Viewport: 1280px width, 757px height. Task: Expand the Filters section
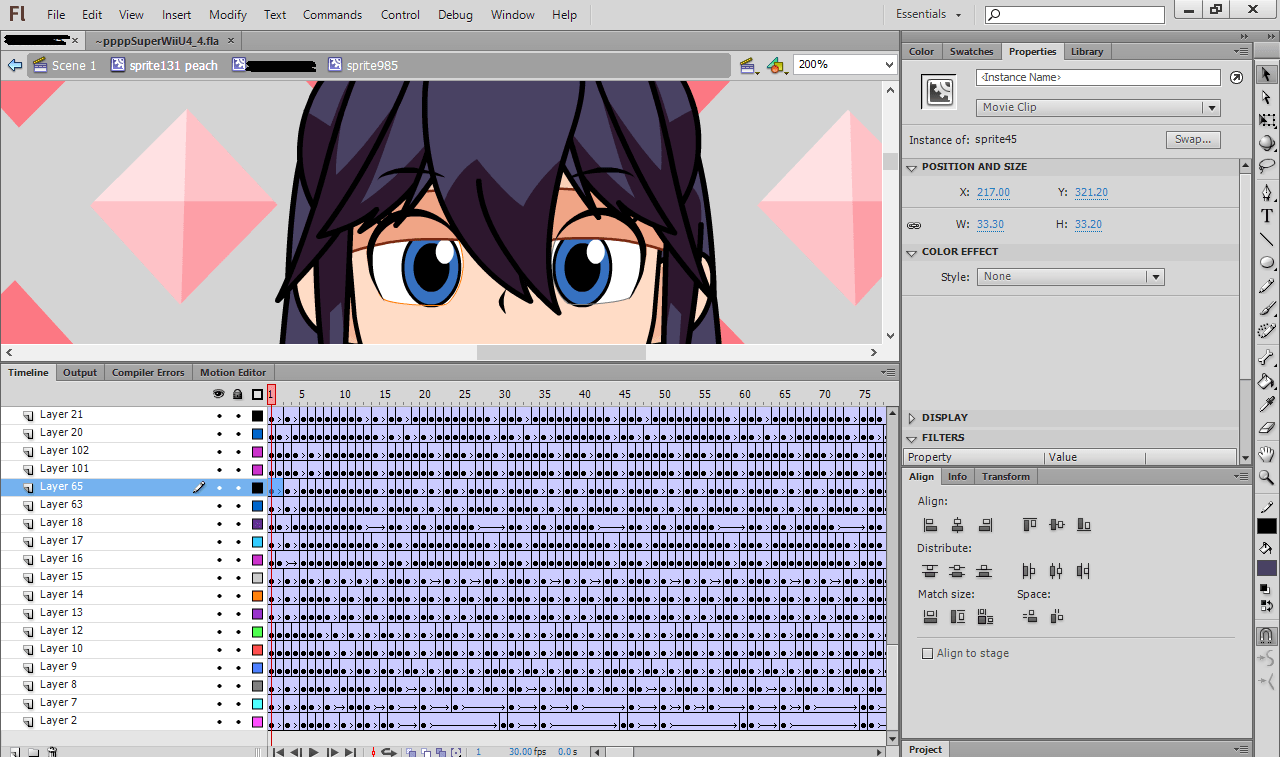912,438
